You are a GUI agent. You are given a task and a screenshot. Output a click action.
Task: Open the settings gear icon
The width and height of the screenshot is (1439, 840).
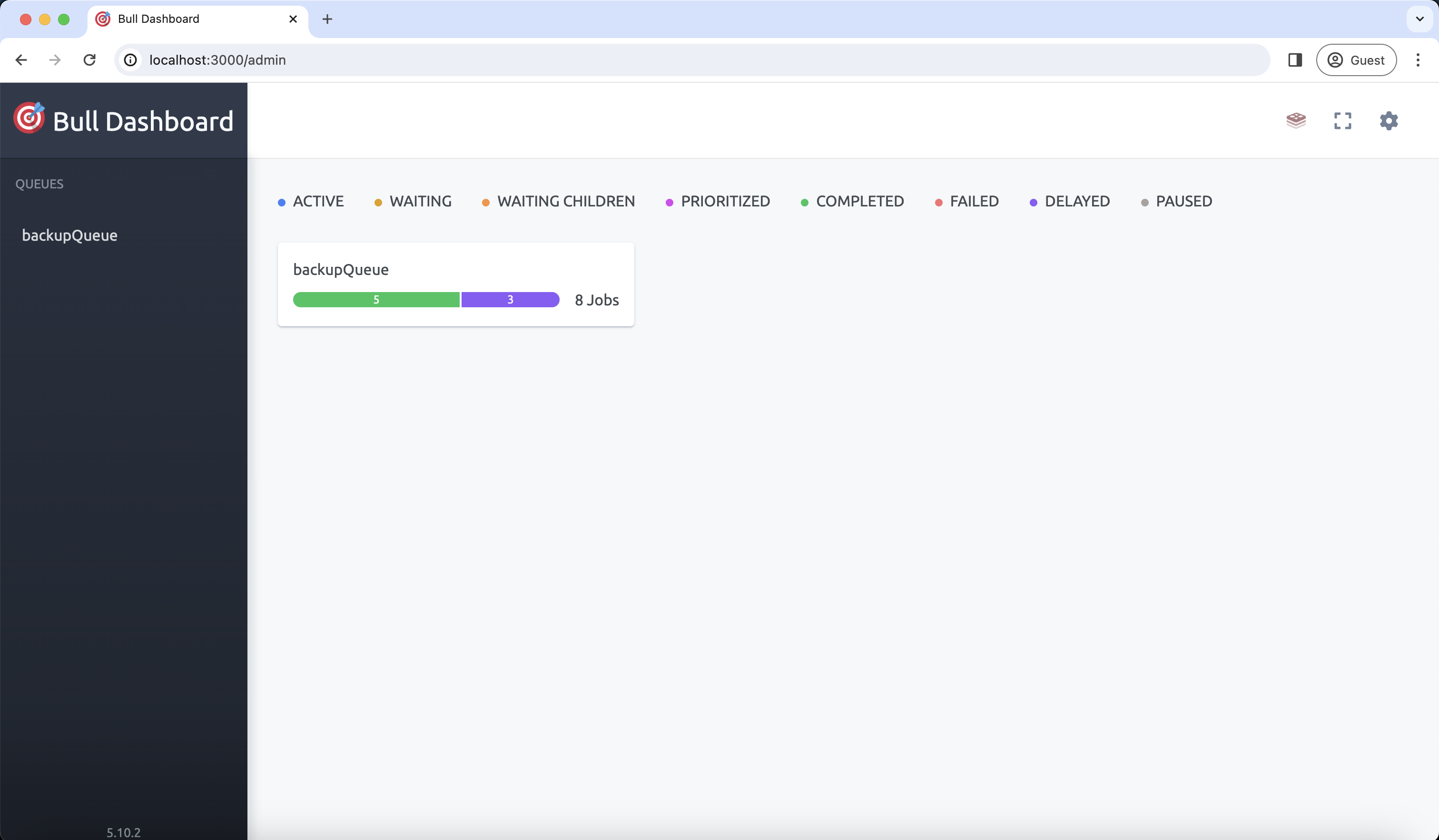tap(1389, 120)
